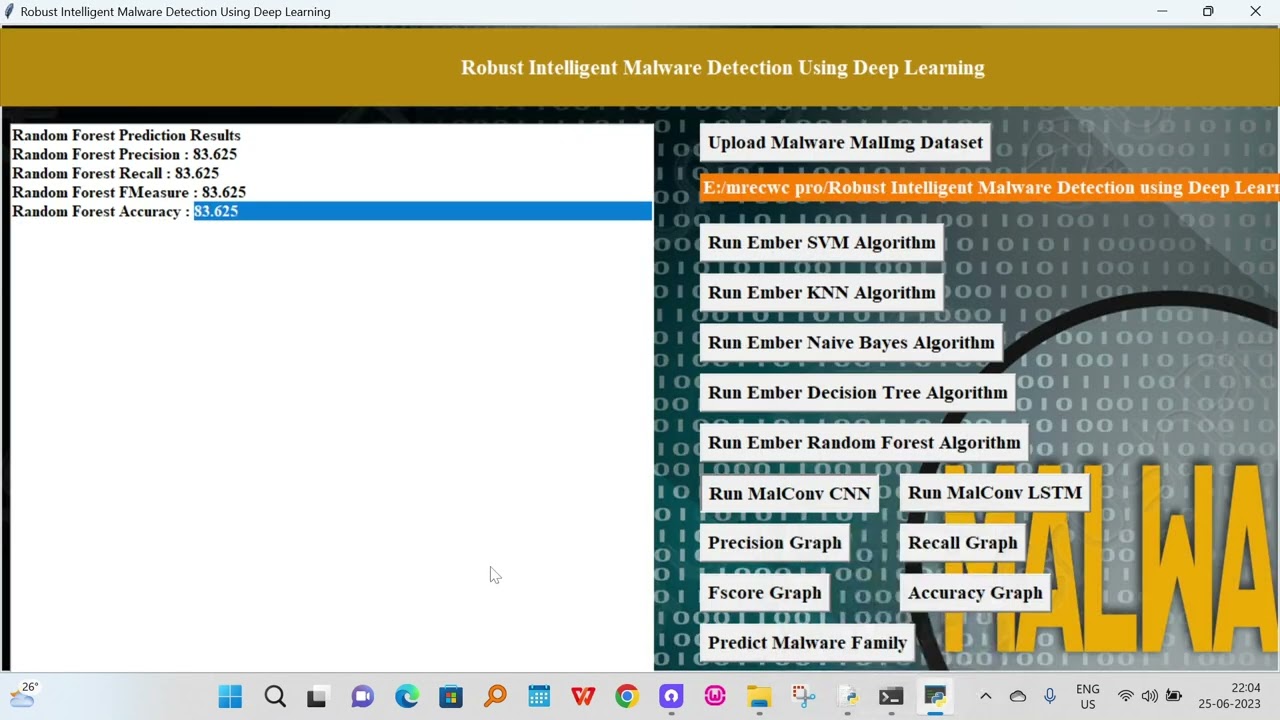Open the Chat app on taskbar

tap(362, 696)
